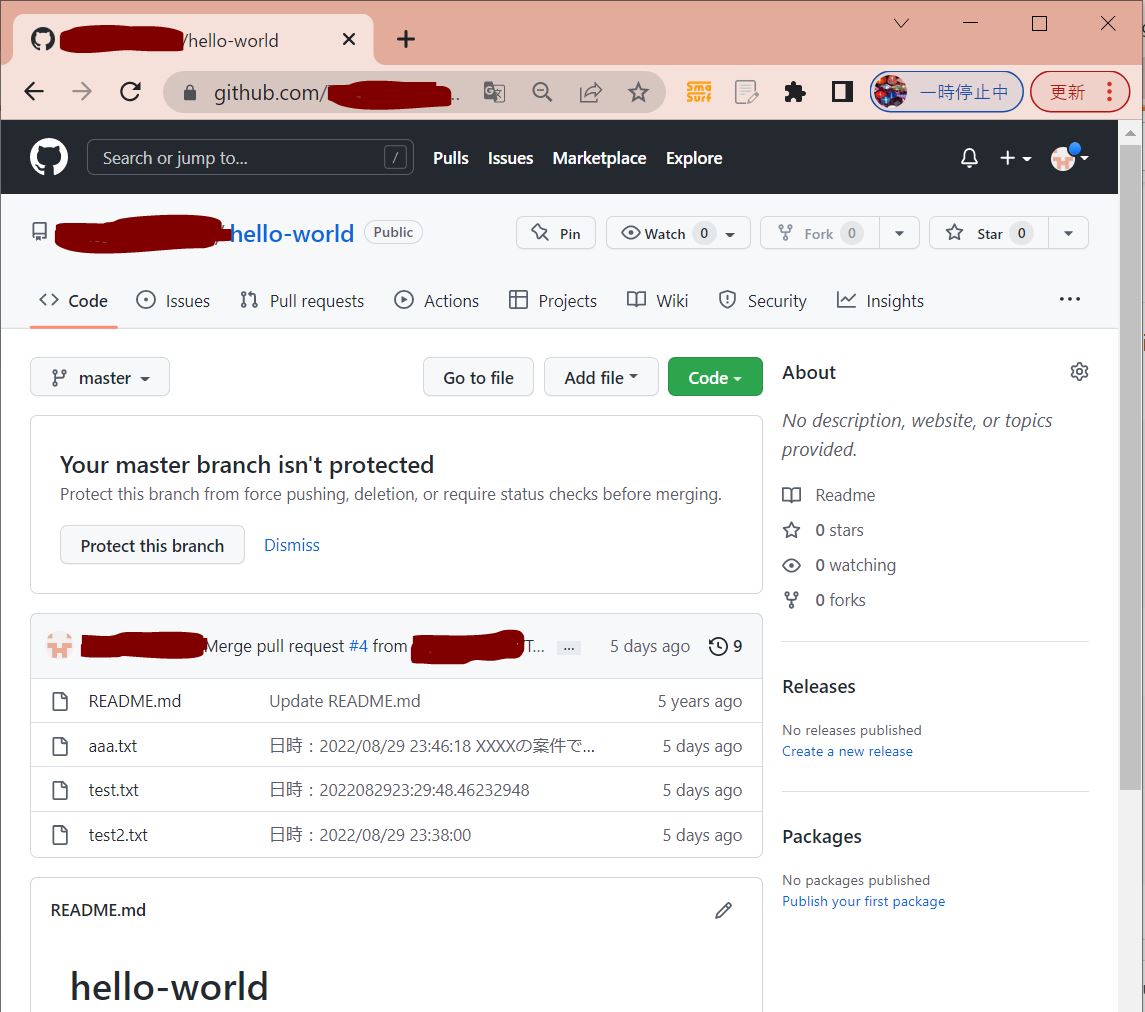The width and height of the screenshot is (1145, 1012).
Task: Click the GitHub Octocat home logo
Action: click(48, 158)
